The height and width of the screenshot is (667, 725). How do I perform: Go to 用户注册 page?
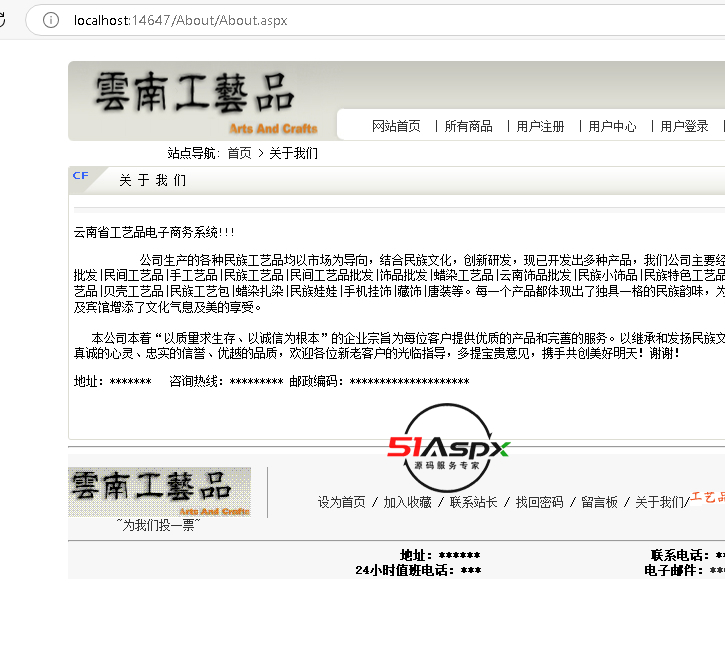click(x=541, y=126)
